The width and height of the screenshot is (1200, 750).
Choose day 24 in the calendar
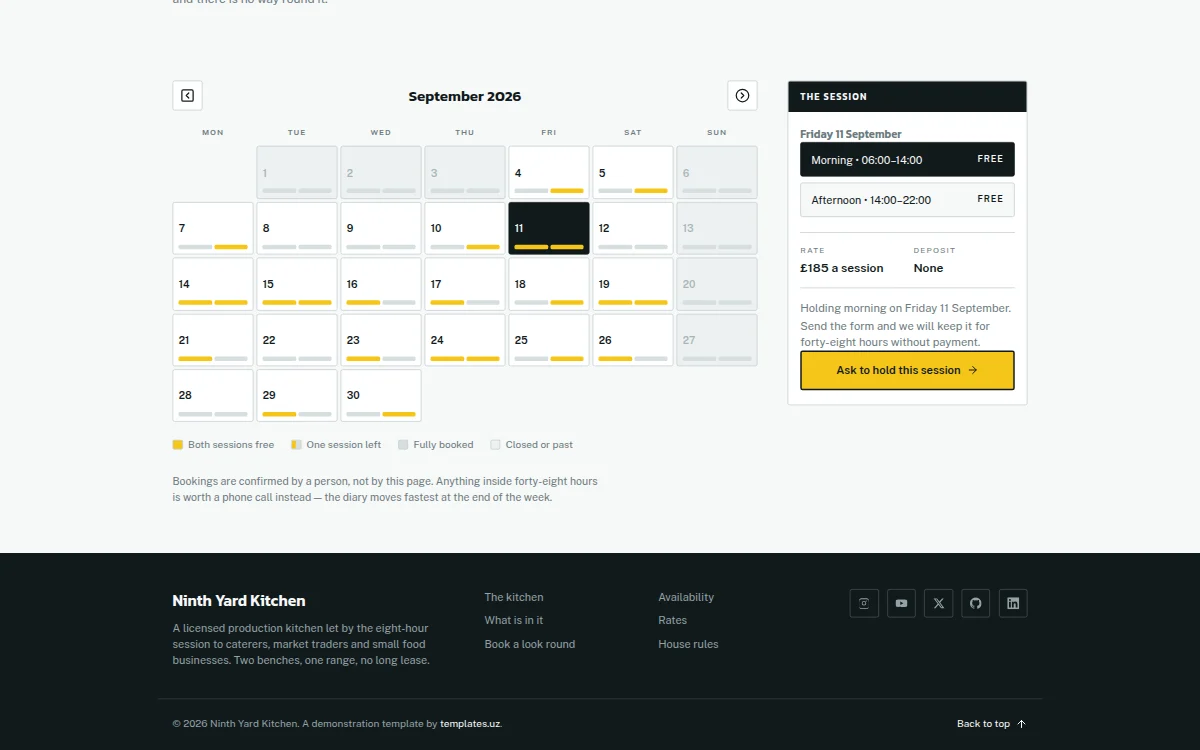point(465,340)
